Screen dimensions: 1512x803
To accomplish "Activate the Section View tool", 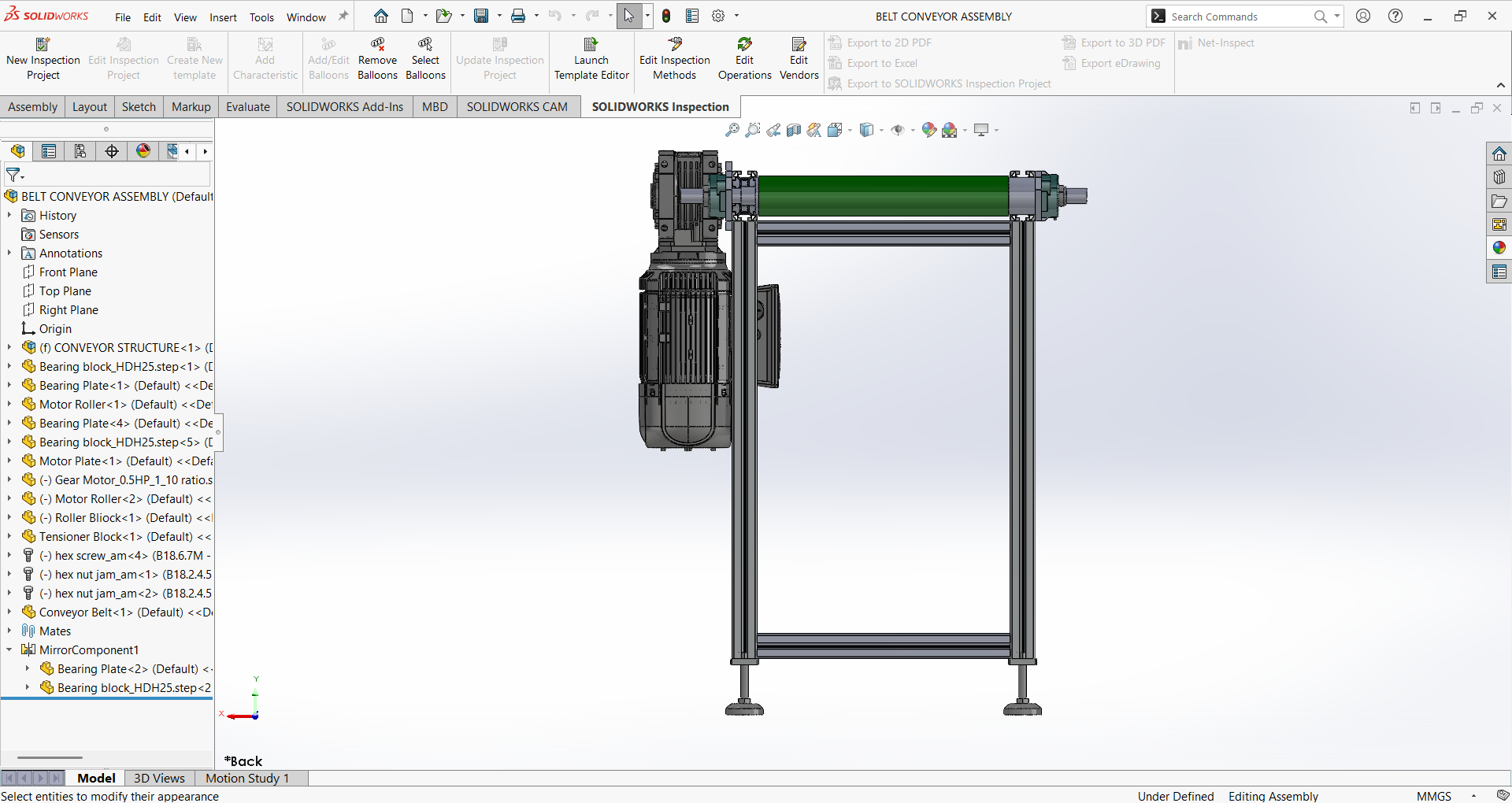I will [x=794, y=130].
